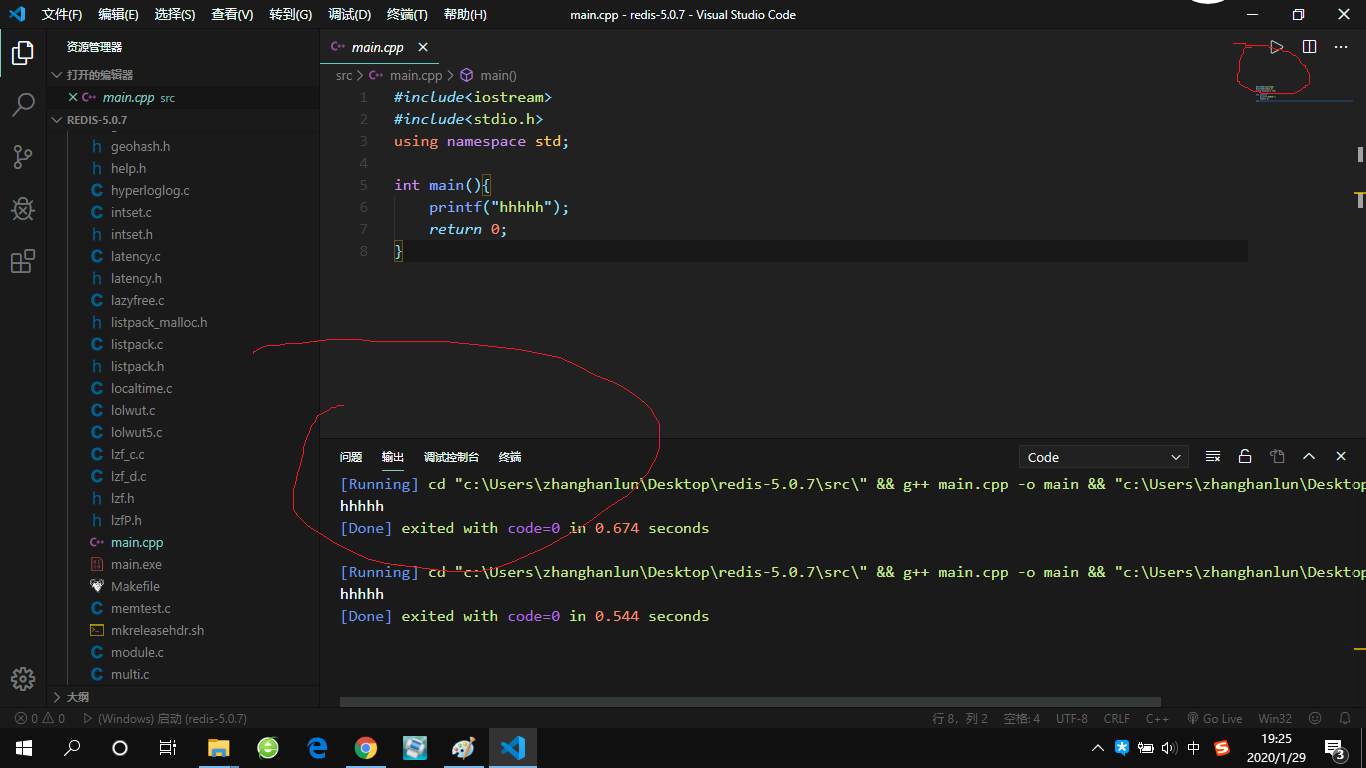Show errors and warnings in status bar
This screenshot has width=1366, height=768.
coord(40,718)
